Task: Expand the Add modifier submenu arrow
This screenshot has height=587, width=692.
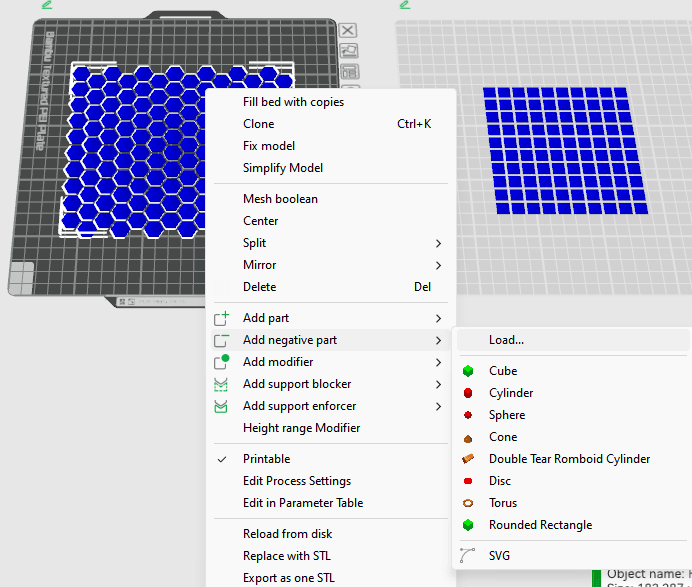Action: [438, 362]
